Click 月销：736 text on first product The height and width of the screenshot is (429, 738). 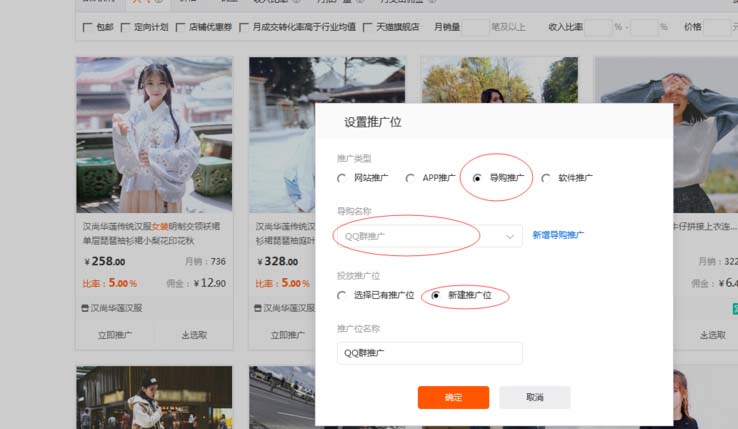click(x=205, y=261)
